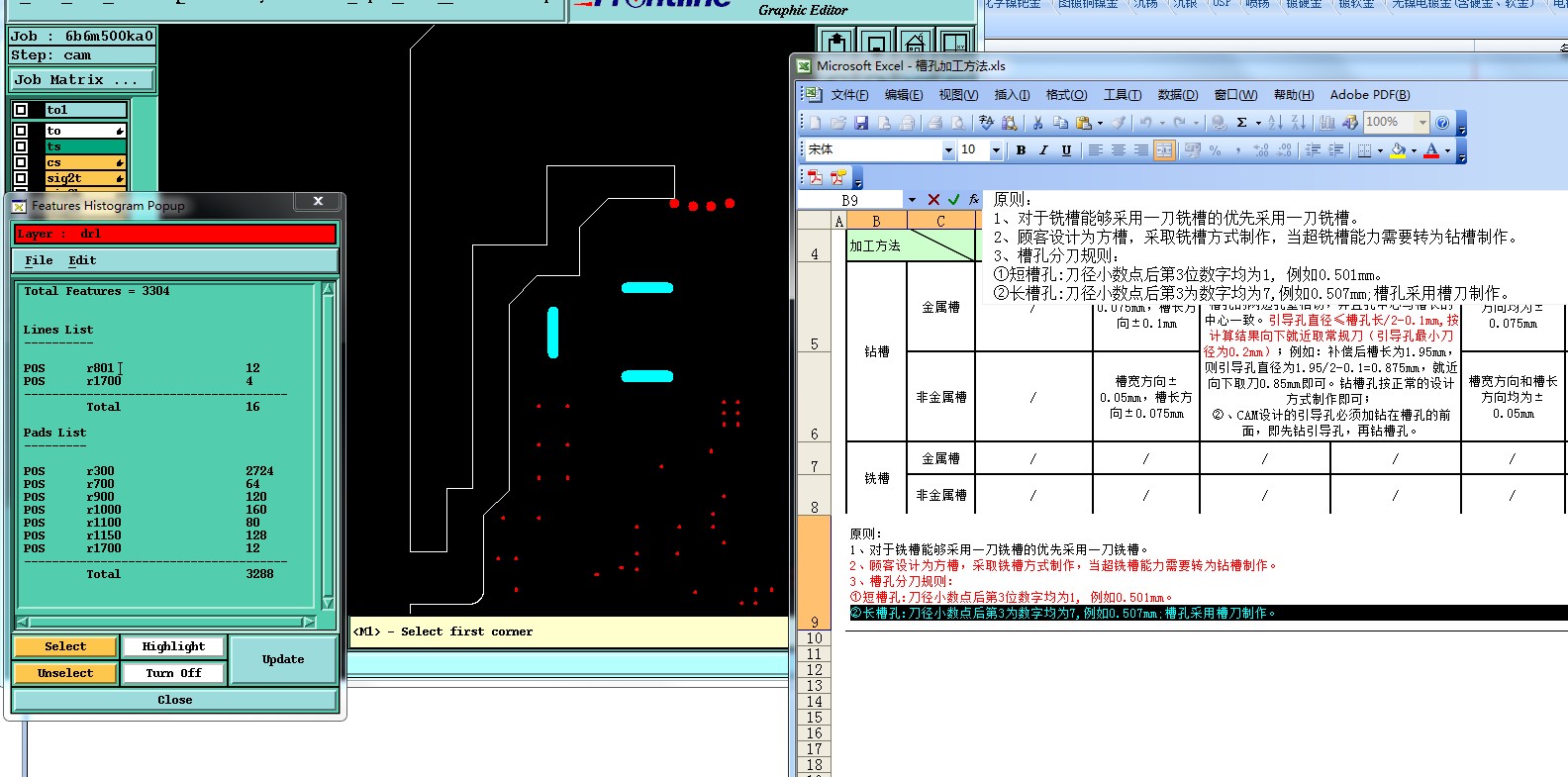
Task: Toggle the sig2t layer checkbox
Action: click(21, 178)
